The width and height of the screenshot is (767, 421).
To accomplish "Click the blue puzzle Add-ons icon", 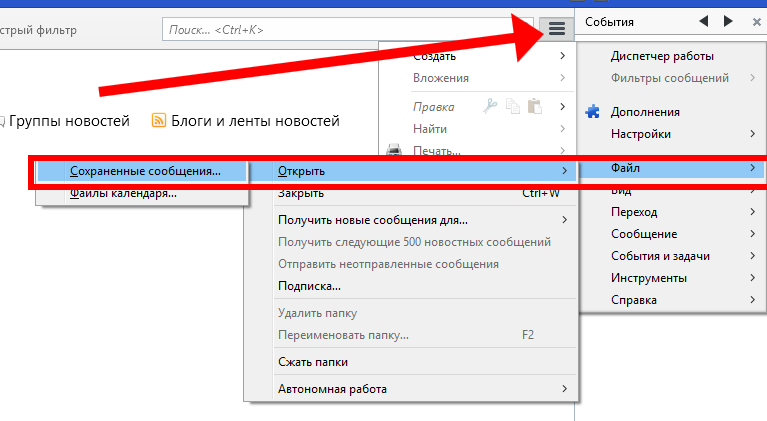I will click(x=592, y=112).
